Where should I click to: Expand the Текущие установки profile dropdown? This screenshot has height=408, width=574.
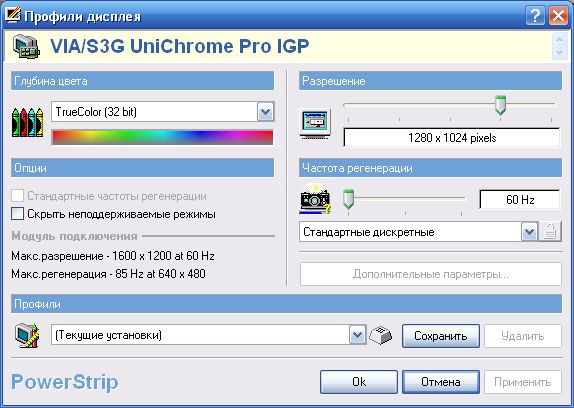pos(357,335)
